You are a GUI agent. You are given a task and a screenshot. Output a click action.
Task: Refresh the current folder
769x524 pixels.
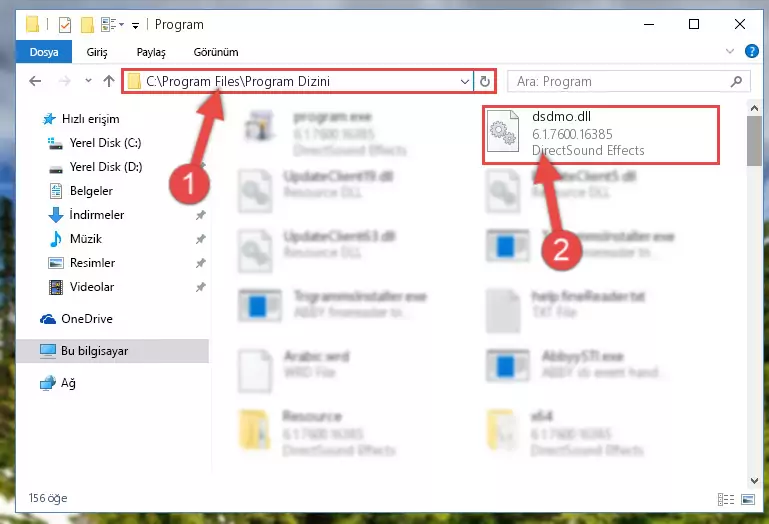(x=485, y=81)
